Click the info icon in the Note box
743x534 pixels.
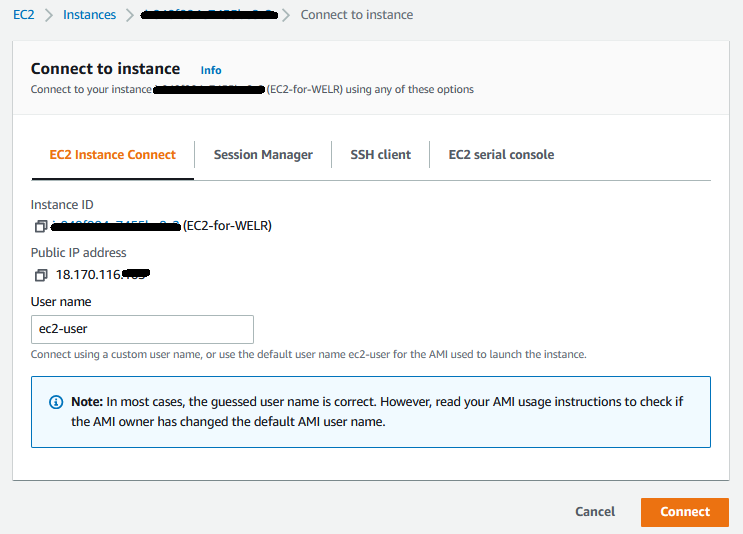click(x=56, y=401)
